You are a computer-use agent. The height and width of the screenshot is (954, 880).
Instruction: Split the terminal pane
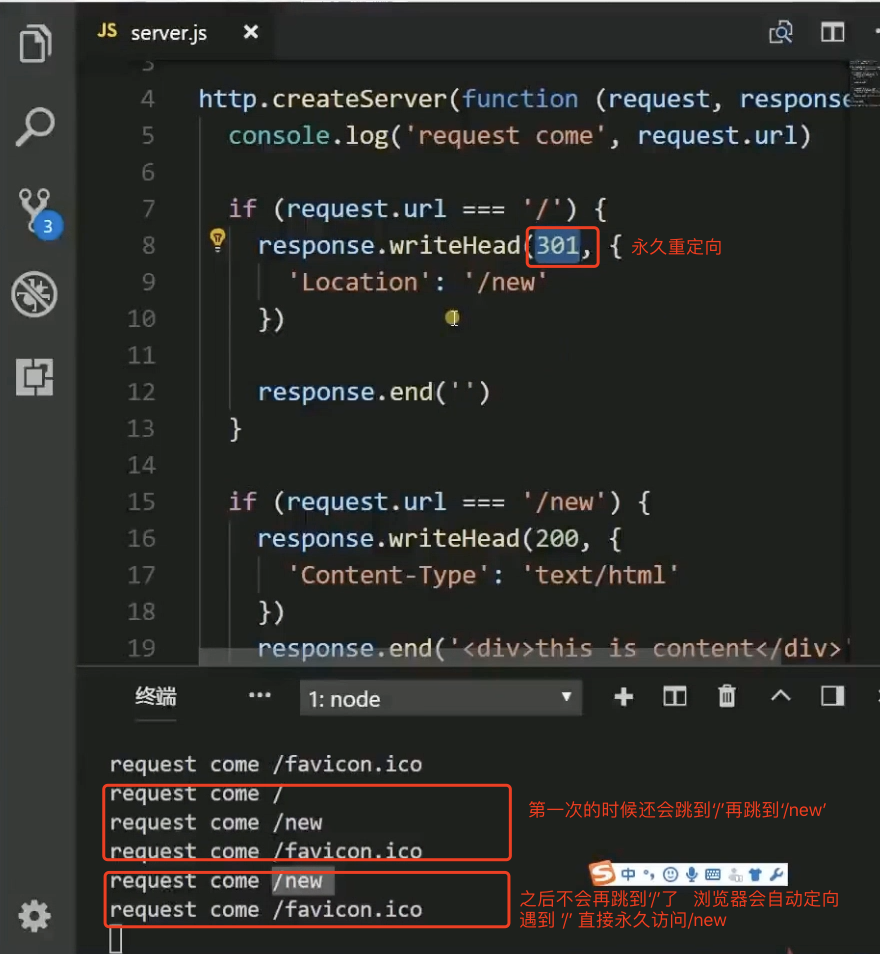pos(675,696)
